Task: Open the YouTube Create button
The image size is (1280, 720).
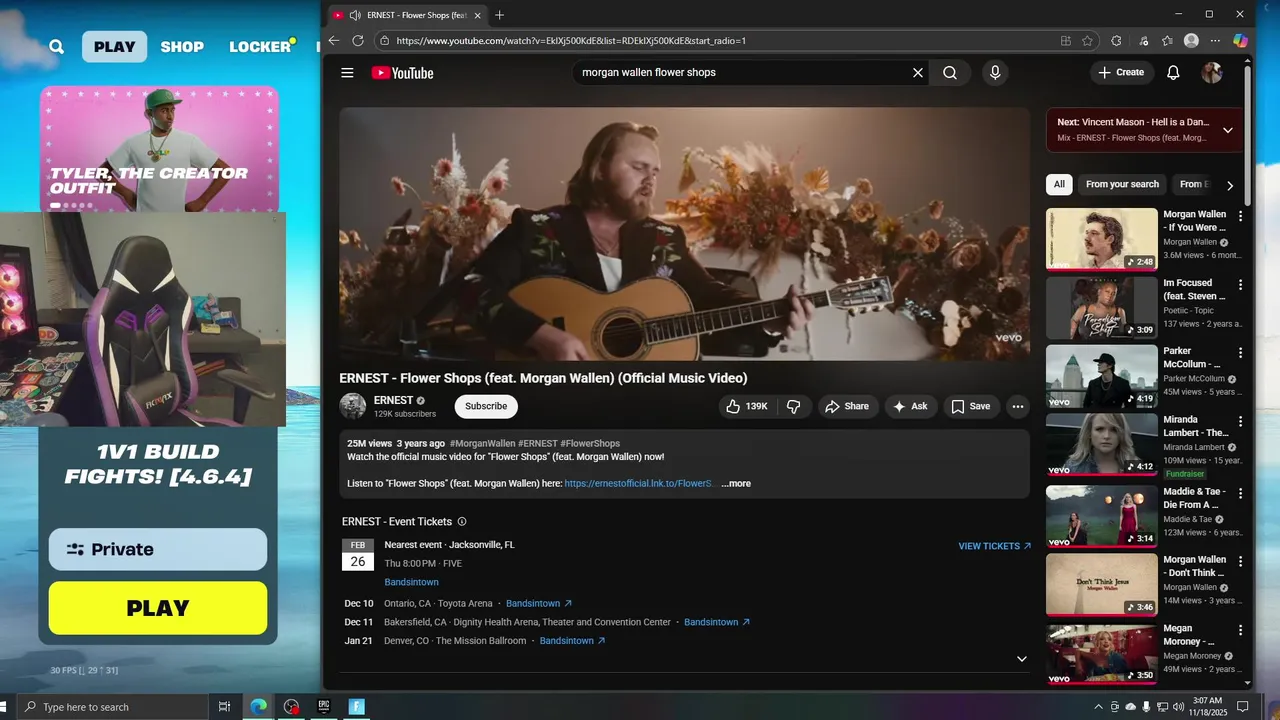Action: click(1121, 73)
